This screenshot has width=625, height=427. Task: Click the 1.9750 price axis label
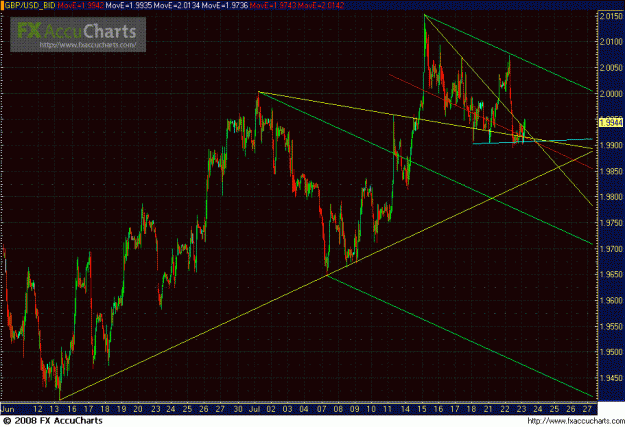(611, 223)
